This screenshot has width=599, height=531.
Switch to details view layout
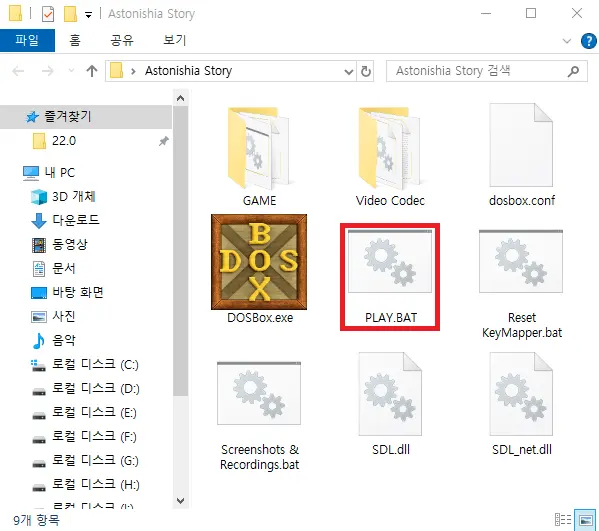click(x=563, y=520)
